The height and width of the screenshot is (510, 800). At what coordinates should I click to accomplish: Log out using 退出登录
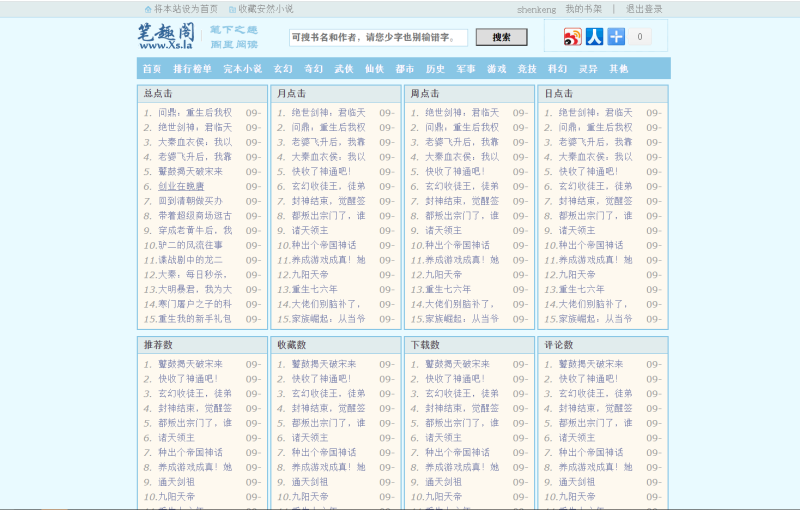pos(644,9)
